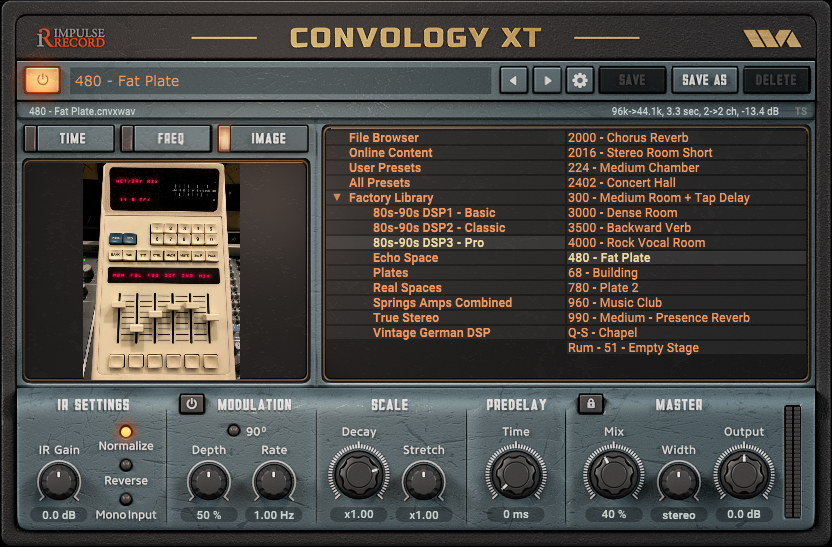Collapse the Factory Library triangle
This screenshot has height=547, width=832.
click(x=337, y=197)
